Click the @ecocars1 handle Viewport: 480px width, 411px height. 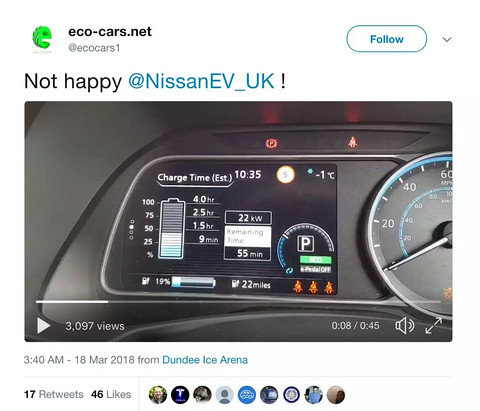[94, 48]
